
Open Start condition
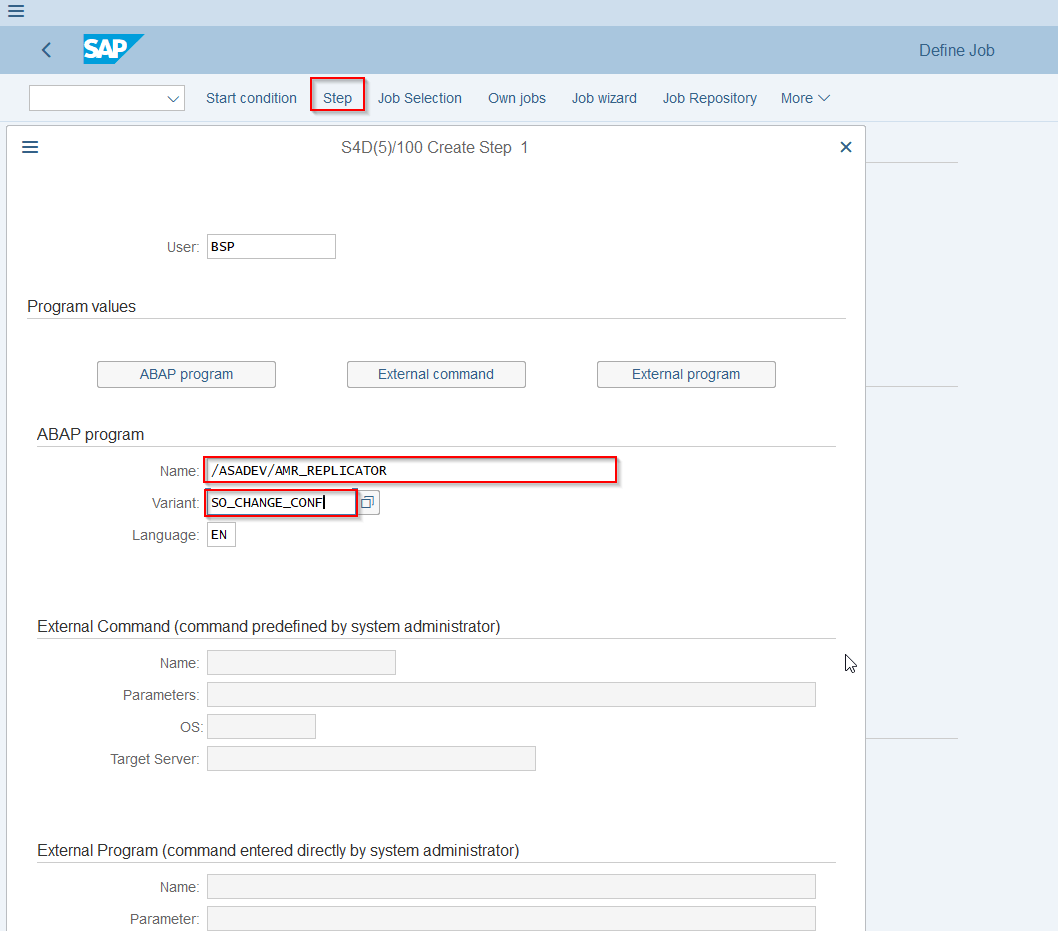[251, 98]
